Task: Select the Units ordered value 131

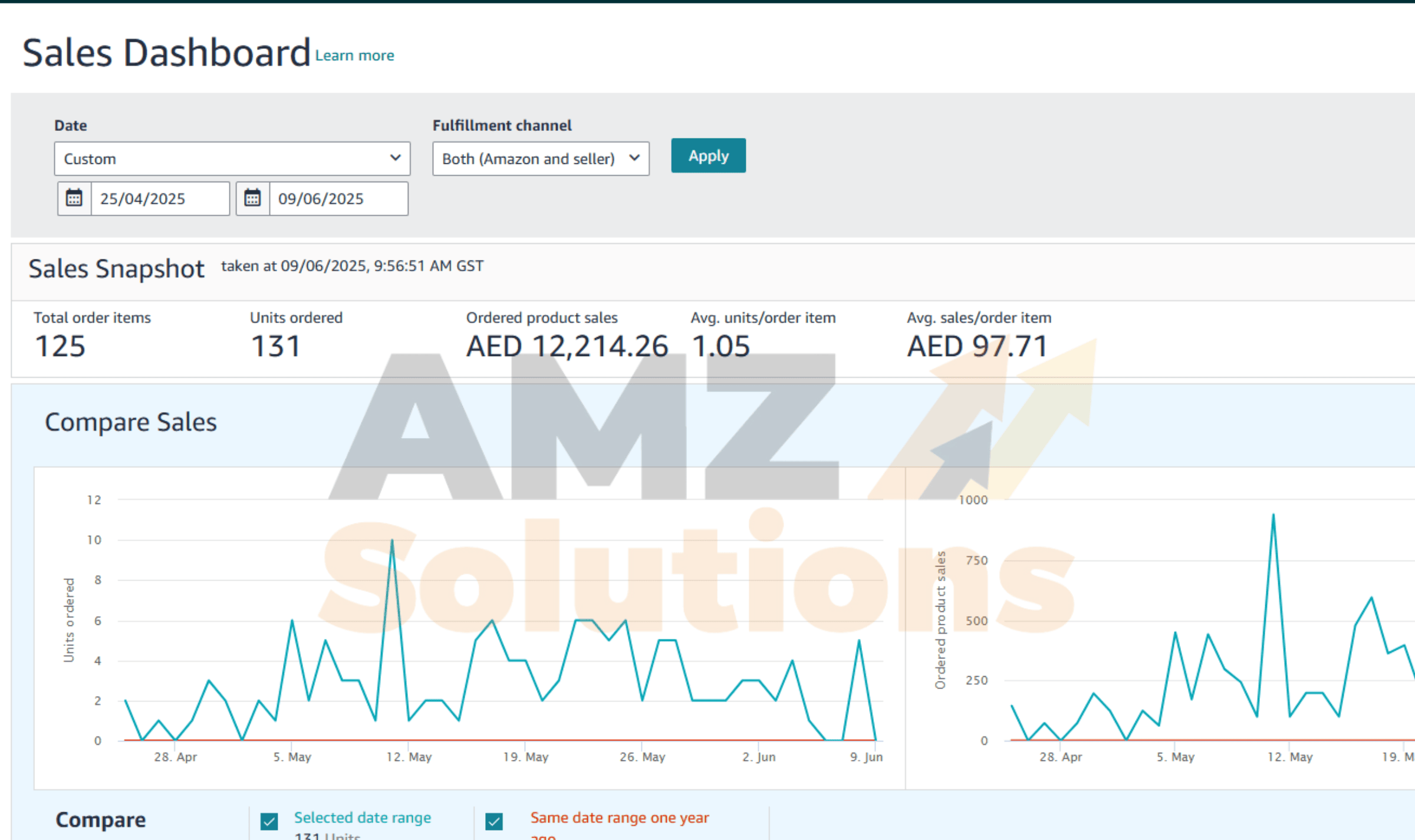Action: pos(276,346)
